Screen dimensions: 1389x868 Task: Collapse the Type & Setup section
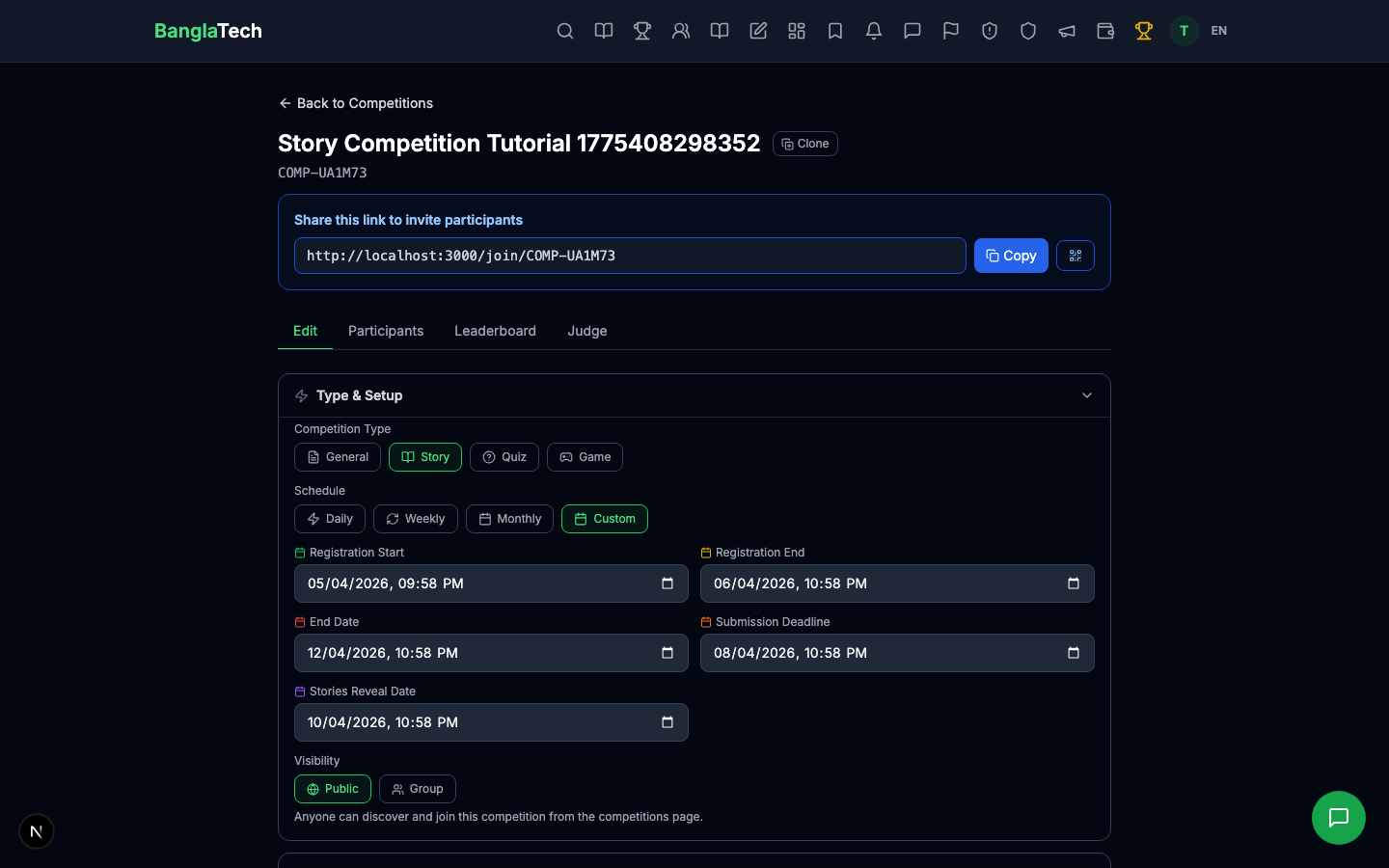point(1086,395)
